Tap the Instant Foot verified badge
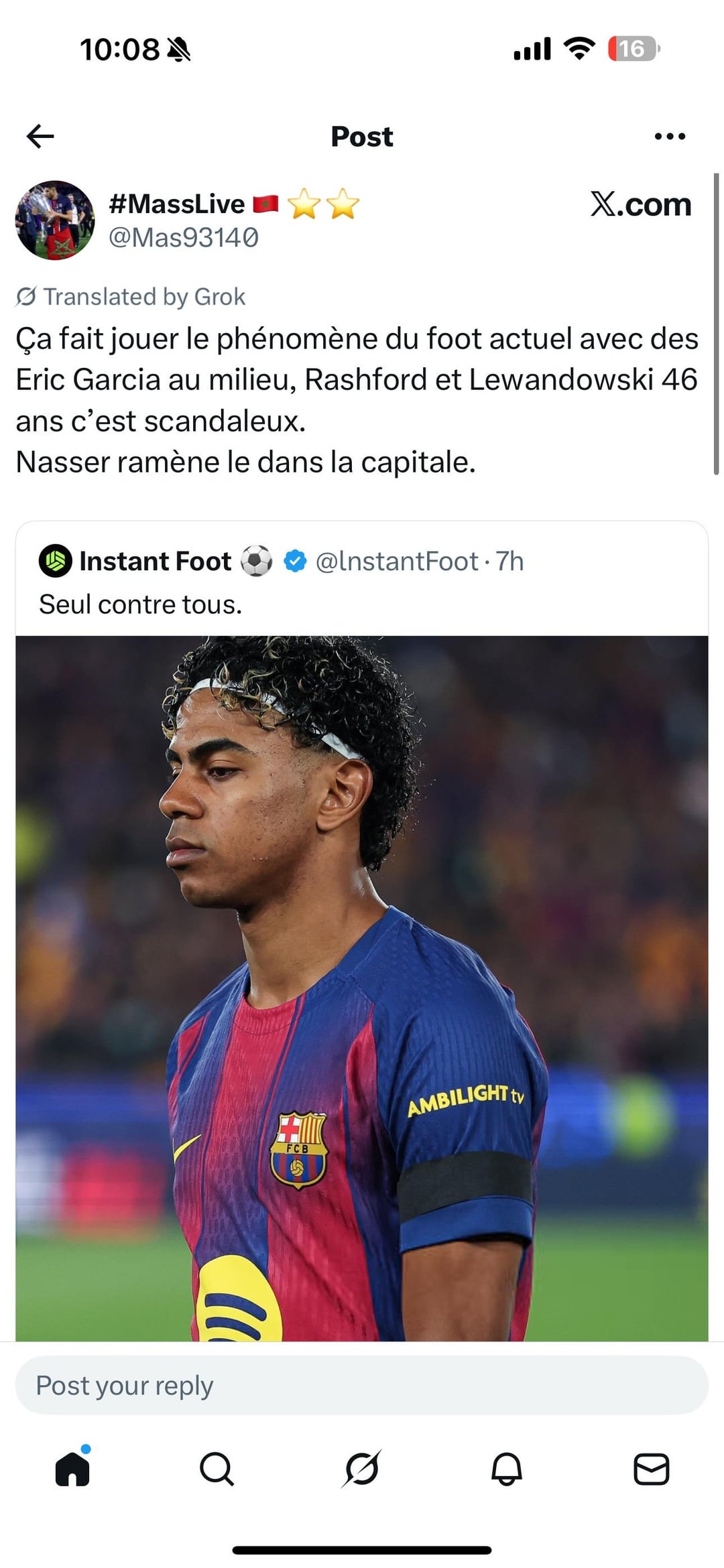This screenshot has height=1568, width=724. [x=295, y=561]
